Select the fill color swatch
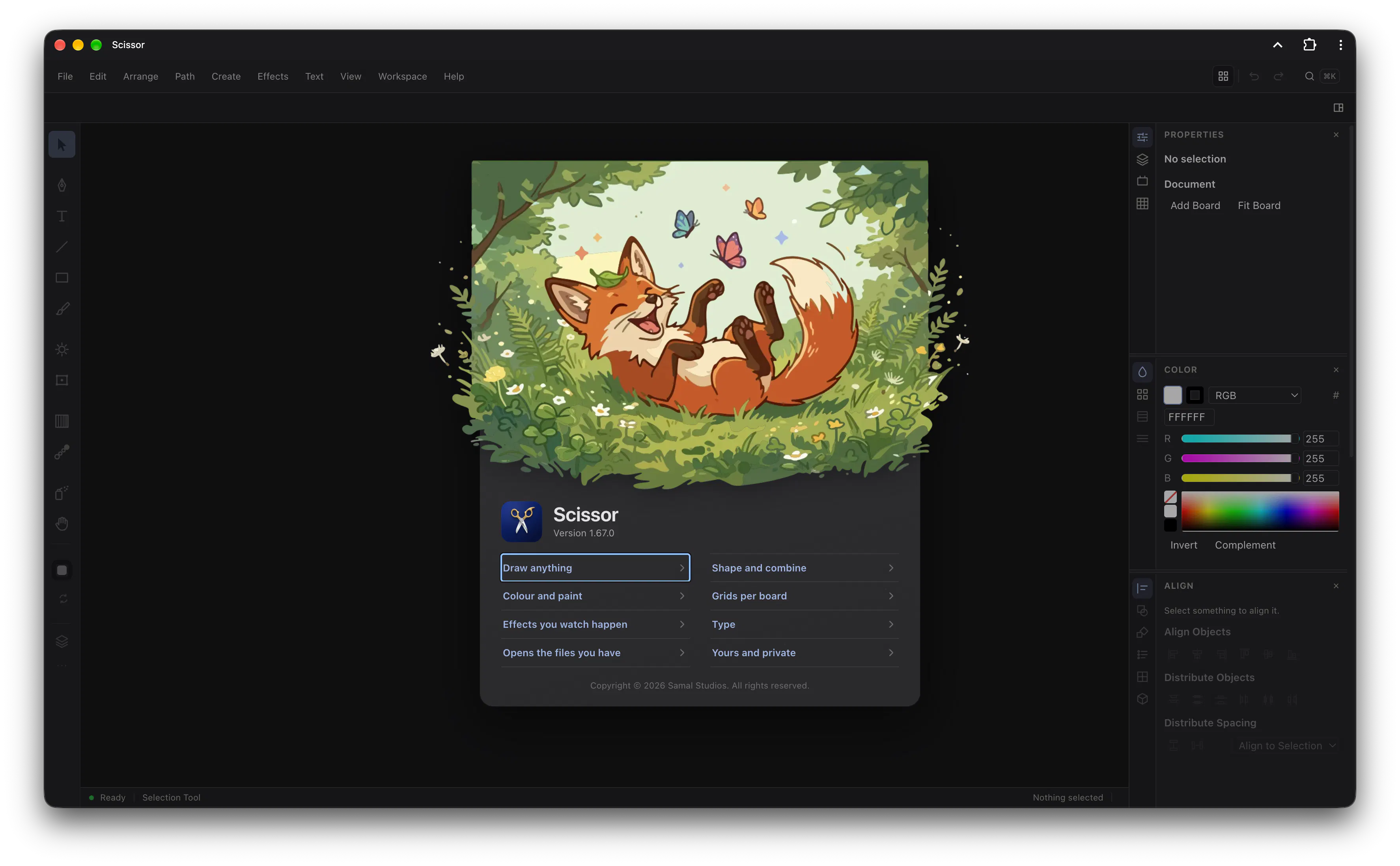Viewport: 1400px width, 866px height. pyautogui.click(x=1173, y=395)
